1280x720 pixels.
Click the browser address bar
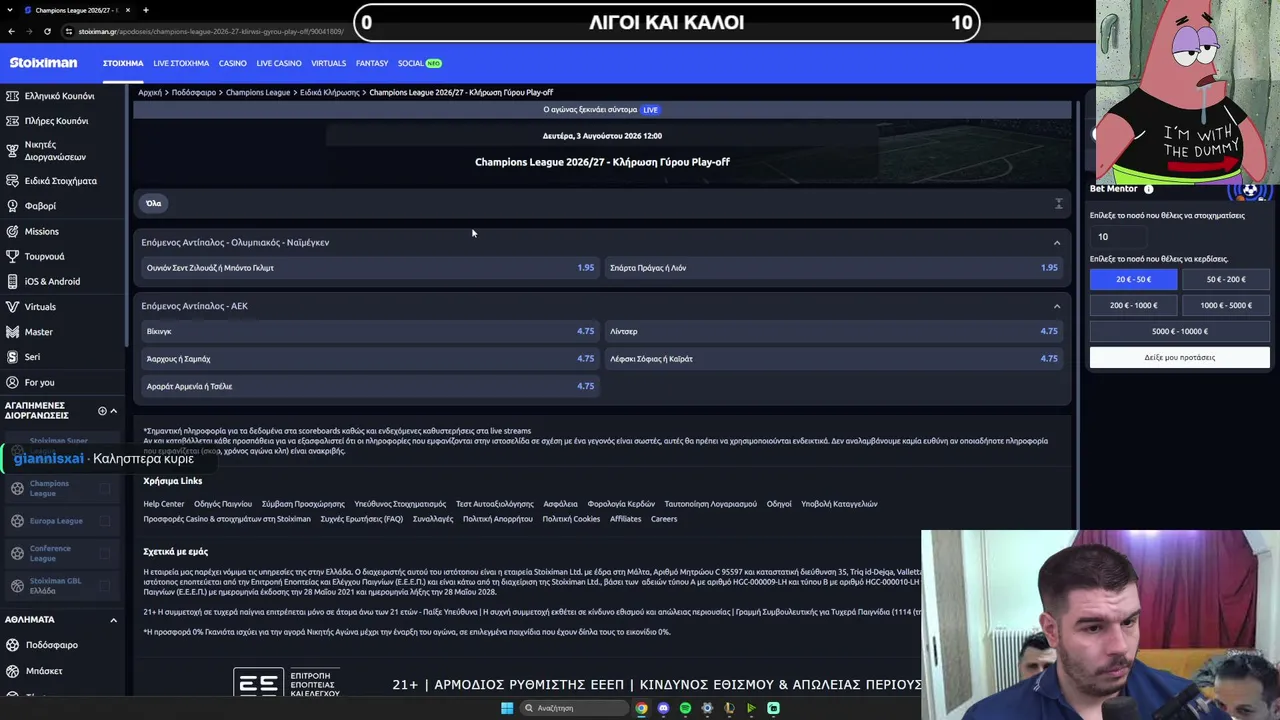click(210, 31)
